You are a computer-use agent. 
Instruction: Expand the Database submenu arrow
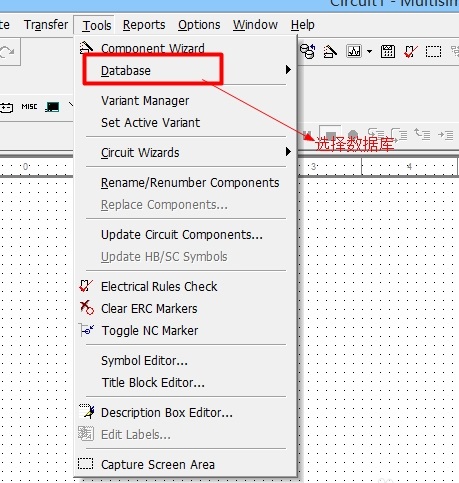[x=288, y=70]
